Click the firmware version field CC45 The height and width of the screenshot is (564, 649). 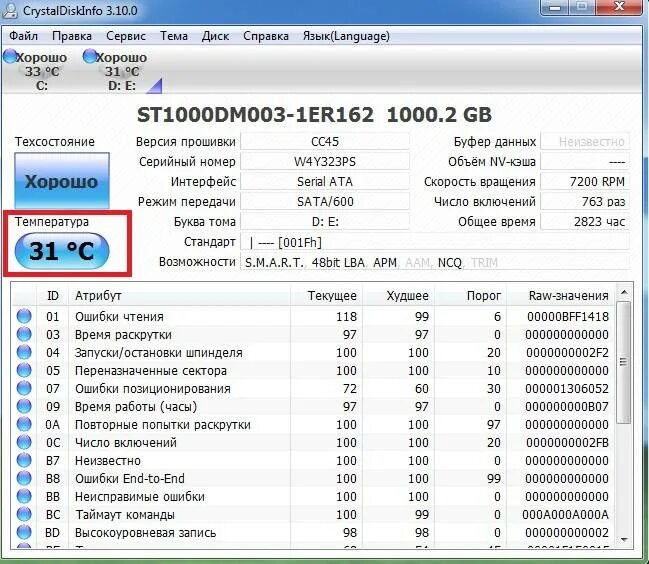click(x=325, y=142)
